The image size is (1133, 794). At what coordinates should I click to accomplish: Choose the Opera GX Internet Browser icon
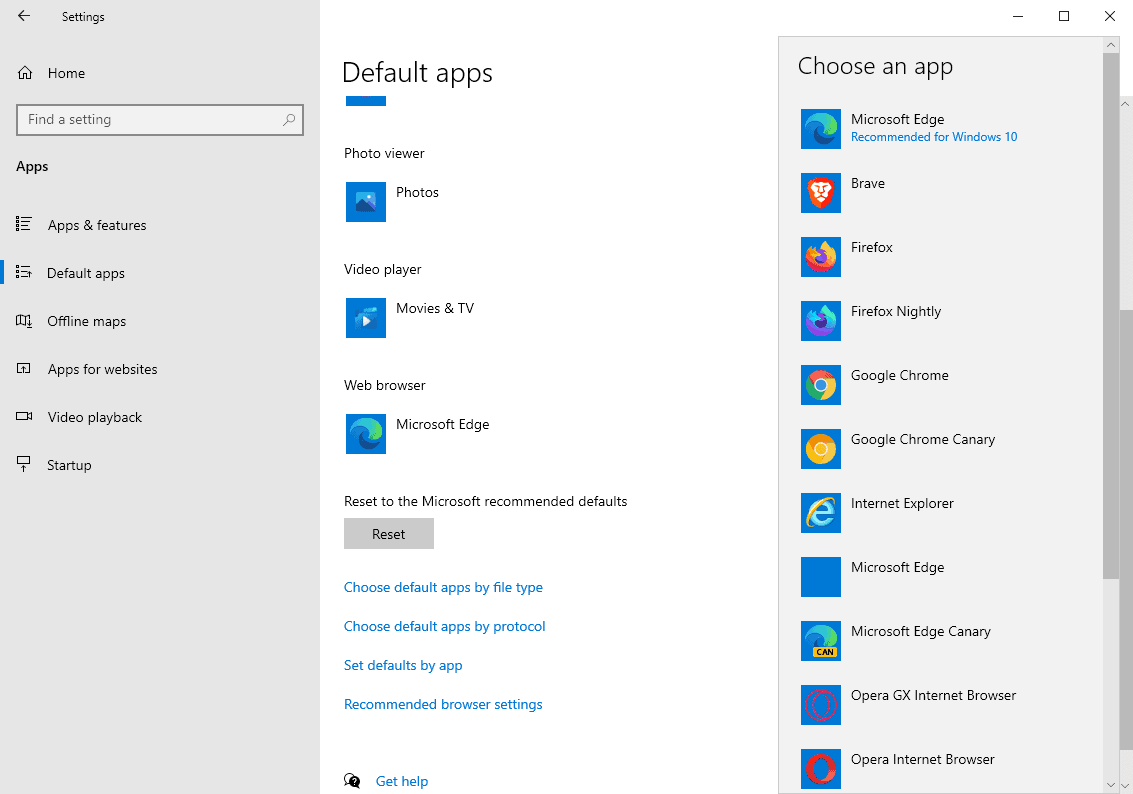[x=821, y=704]
